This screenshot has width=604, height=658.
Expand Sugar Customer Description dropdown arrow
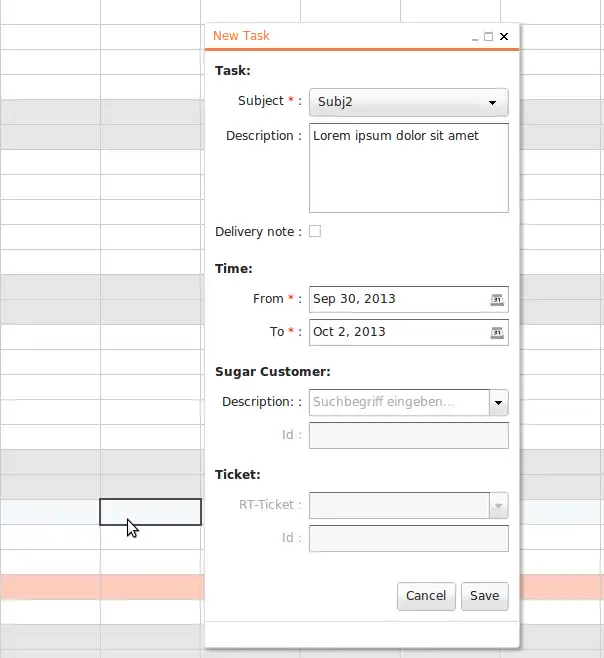(499, 402)
